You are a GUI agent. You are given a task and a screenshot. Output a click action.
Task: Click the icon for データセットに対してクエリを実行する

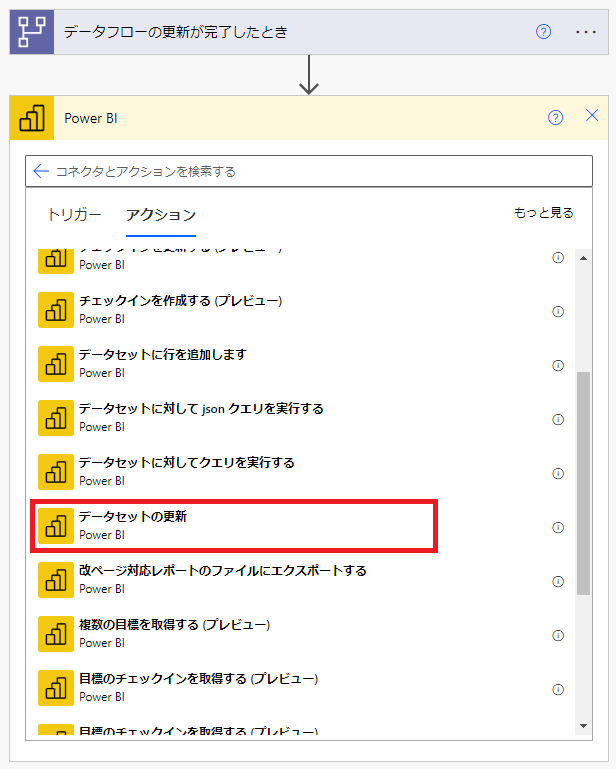point(56,472)
